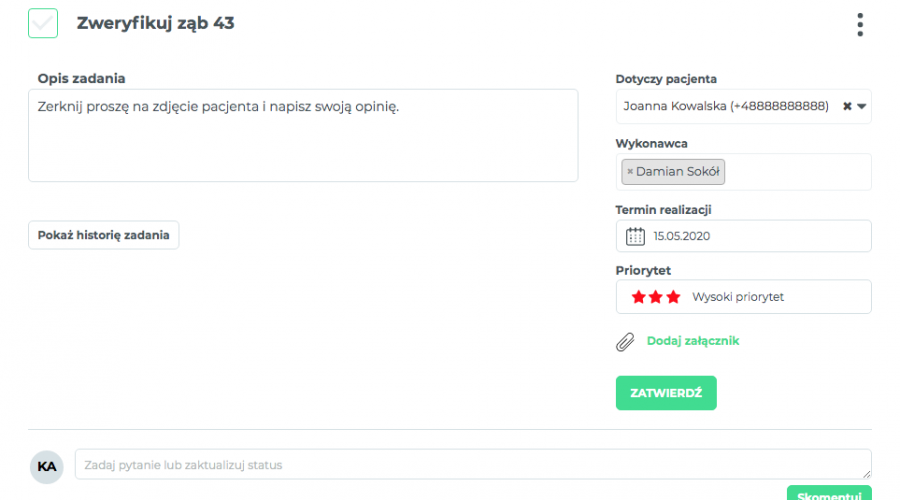Select the third red priority star

coord(673,297)
